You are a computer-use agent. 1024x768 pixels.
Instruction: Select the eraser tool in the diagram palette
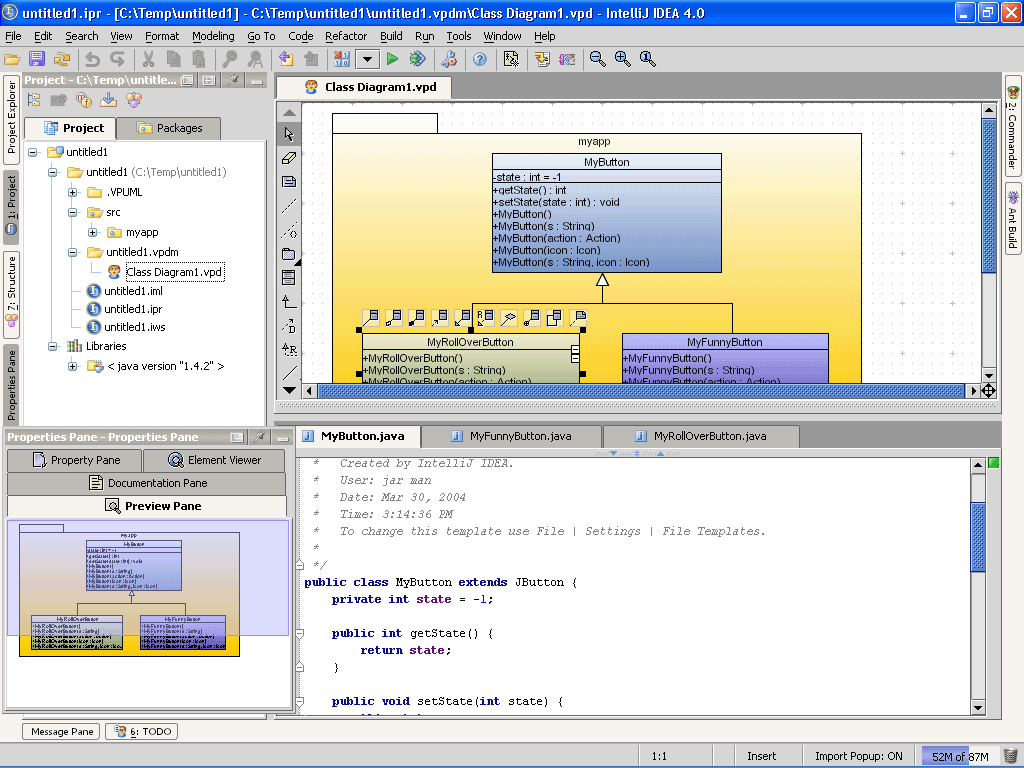289,157
